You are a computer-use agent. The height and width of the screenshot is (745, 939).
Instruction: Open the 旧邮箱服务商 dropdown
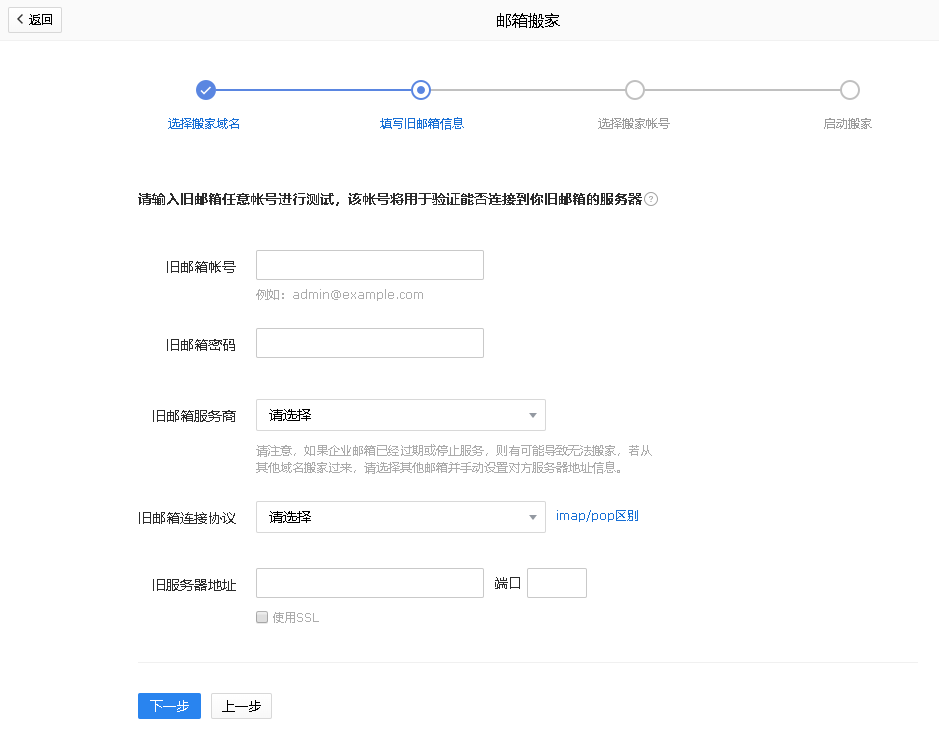coord(400,415)
